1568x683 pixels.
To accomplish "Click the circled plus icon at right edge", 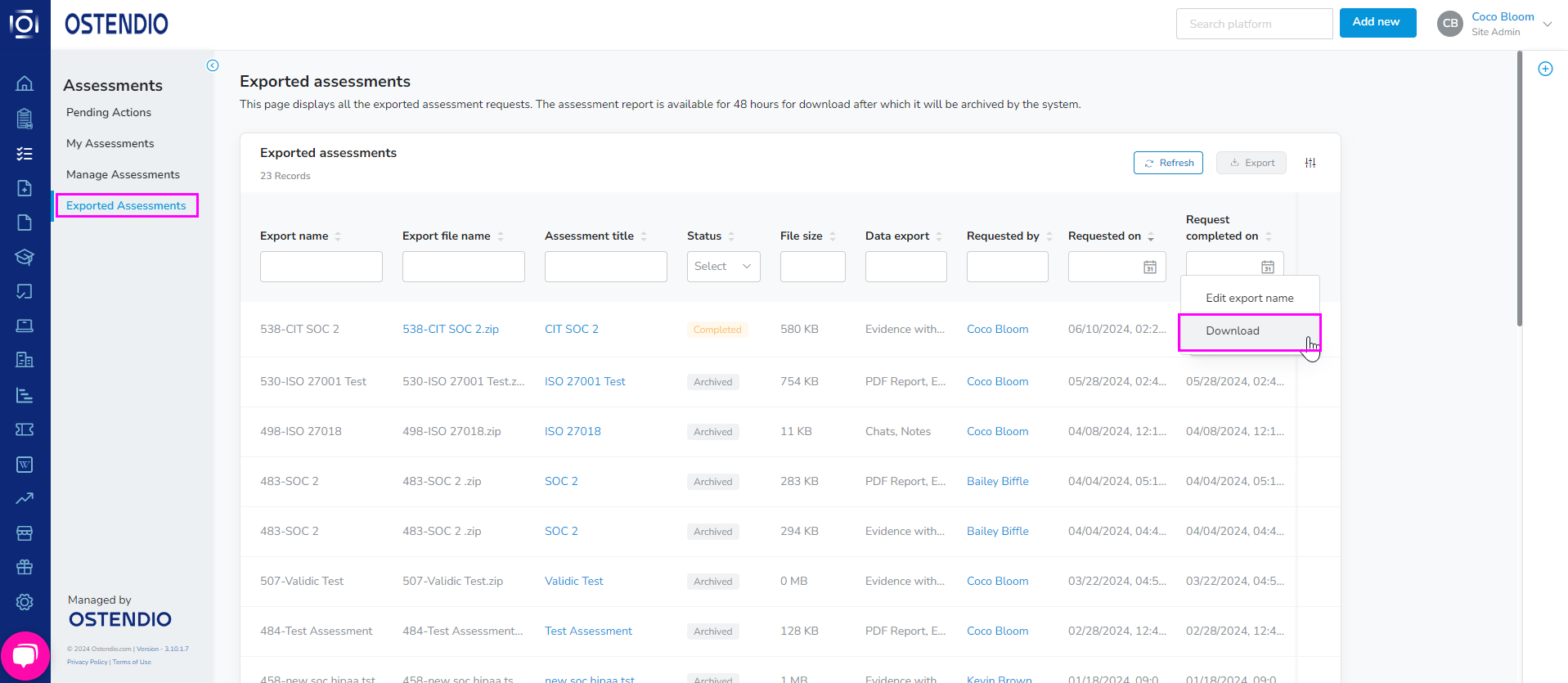I will (x=1545, y=69).
